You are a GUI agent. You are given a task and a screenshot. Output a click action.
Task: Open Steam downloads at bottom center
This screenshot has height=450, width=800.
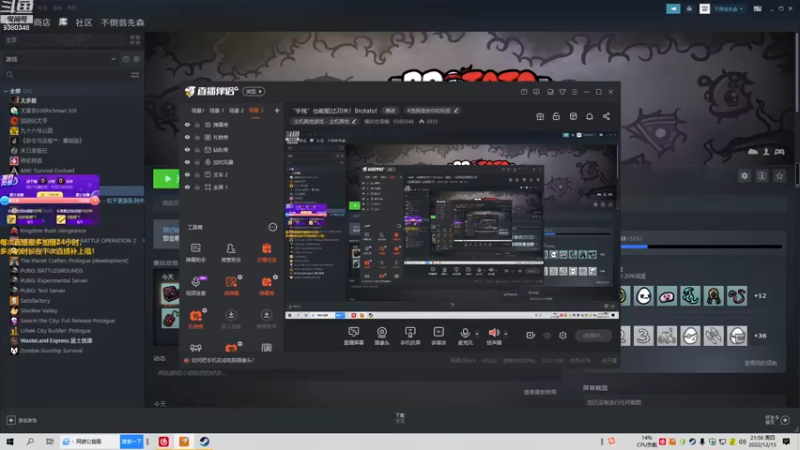(400, 418)
